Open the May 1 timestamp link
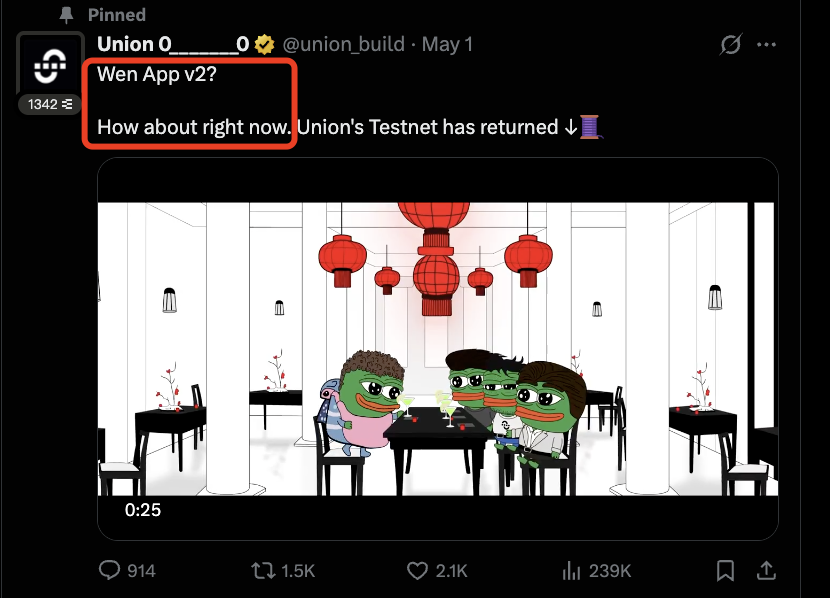Screen dimensions: 830x598 pyautogui.click(x=447, y=44)
